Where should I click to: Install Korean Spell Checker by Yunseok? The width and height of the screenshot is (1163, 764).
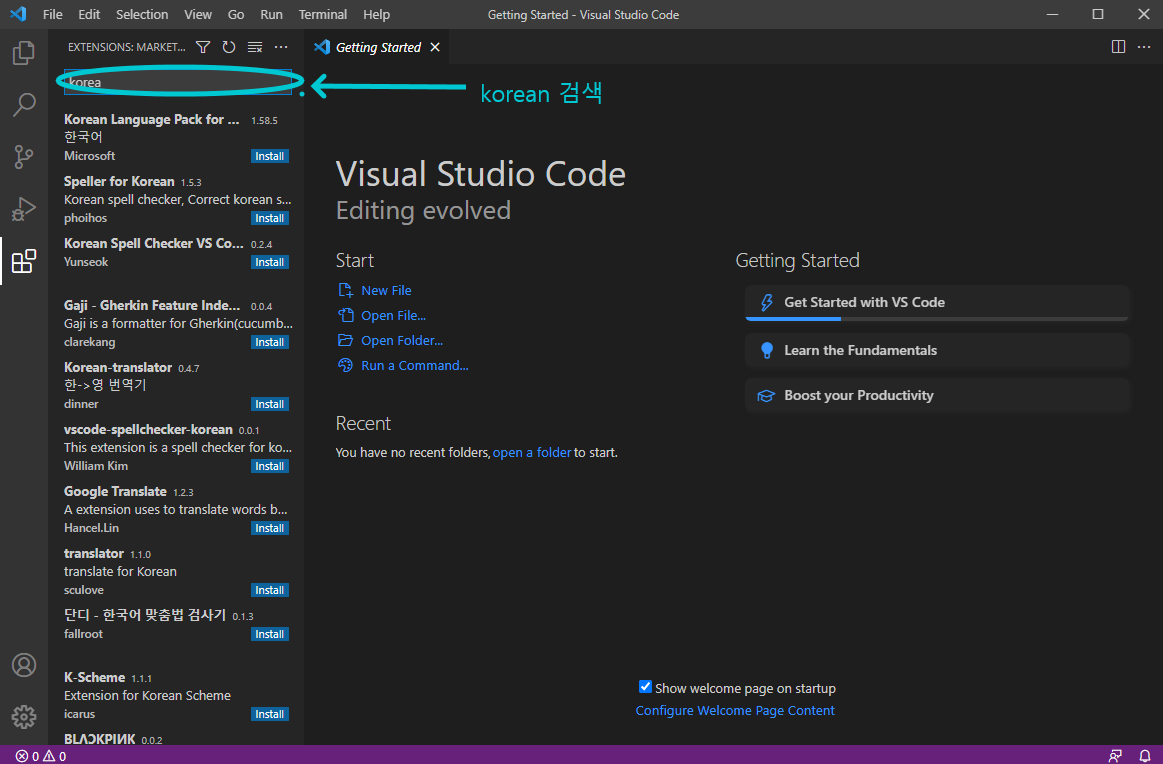point(269,263)
